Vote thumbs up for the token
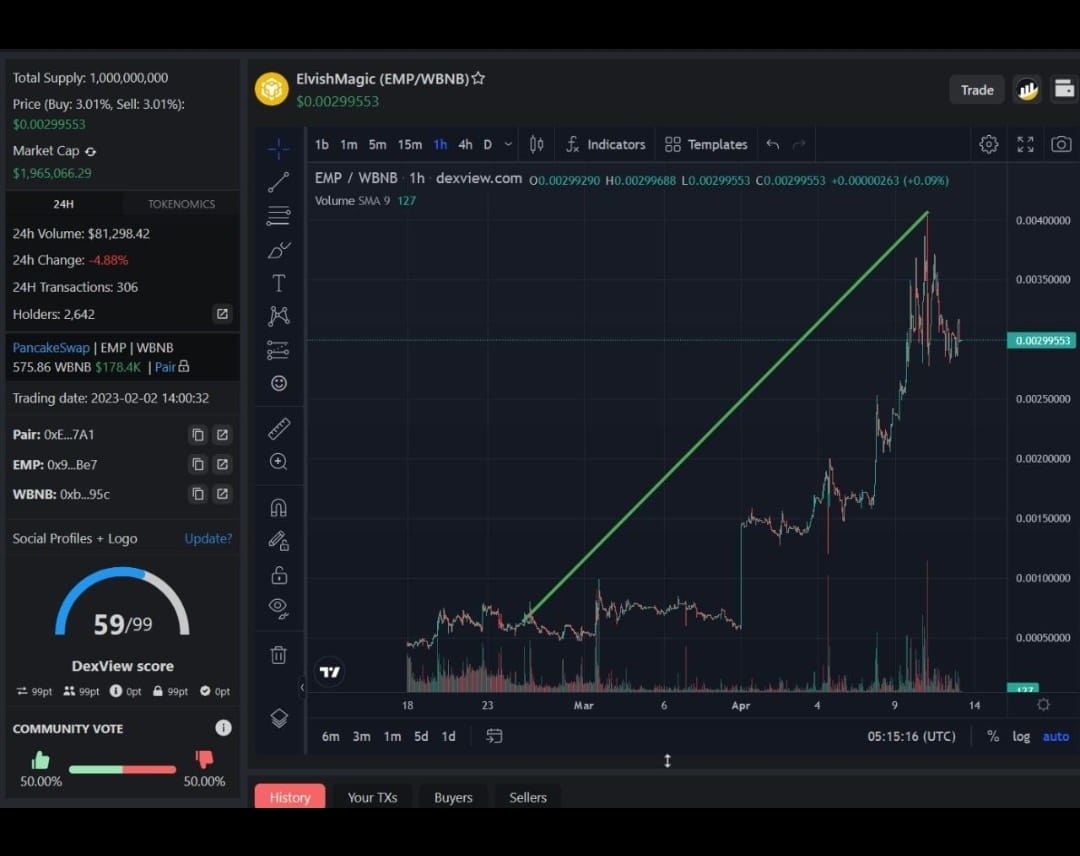The height and width of the screenshot is (856, 1080). click(x=41, y=760)
